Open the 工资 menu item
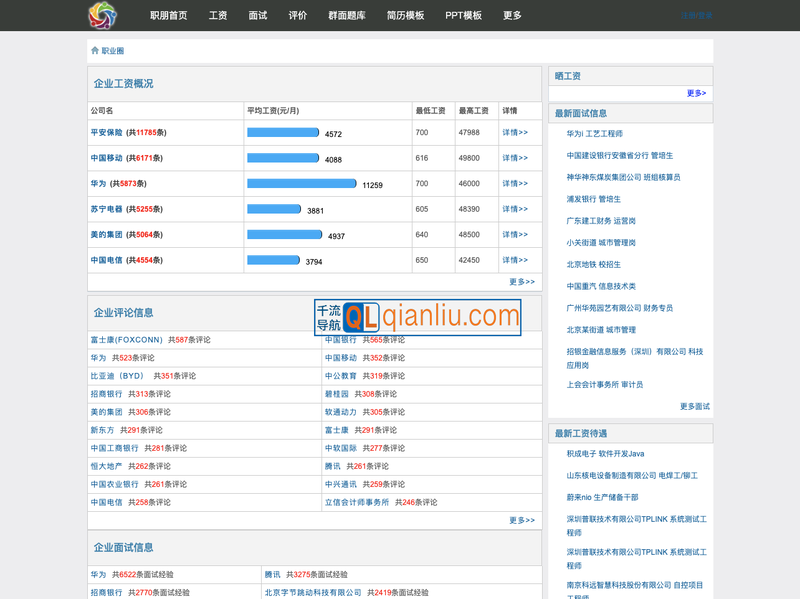 click(x=218, y=16)
